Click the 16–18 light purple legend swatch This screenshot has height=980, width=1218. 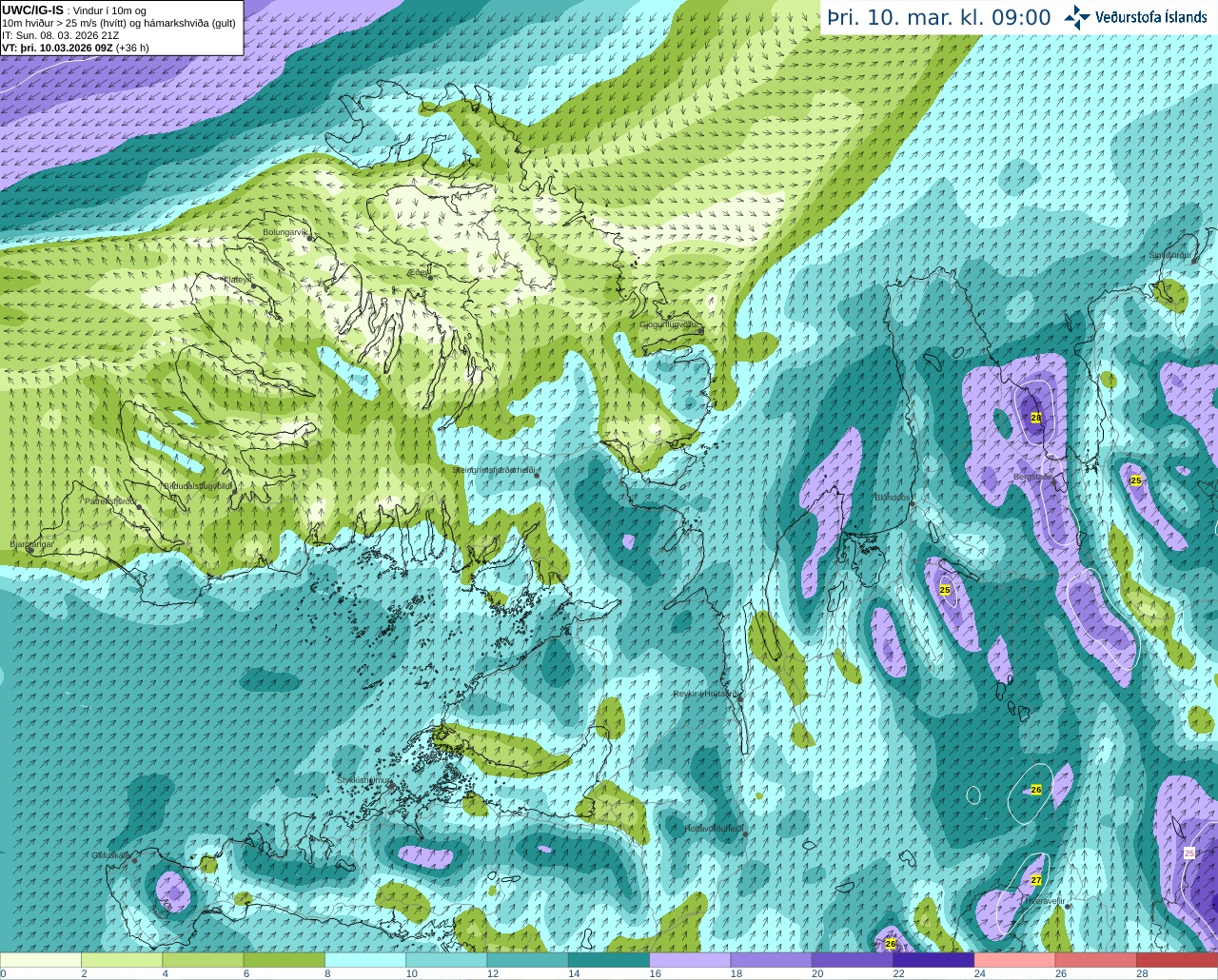click(x=690, y=959)
